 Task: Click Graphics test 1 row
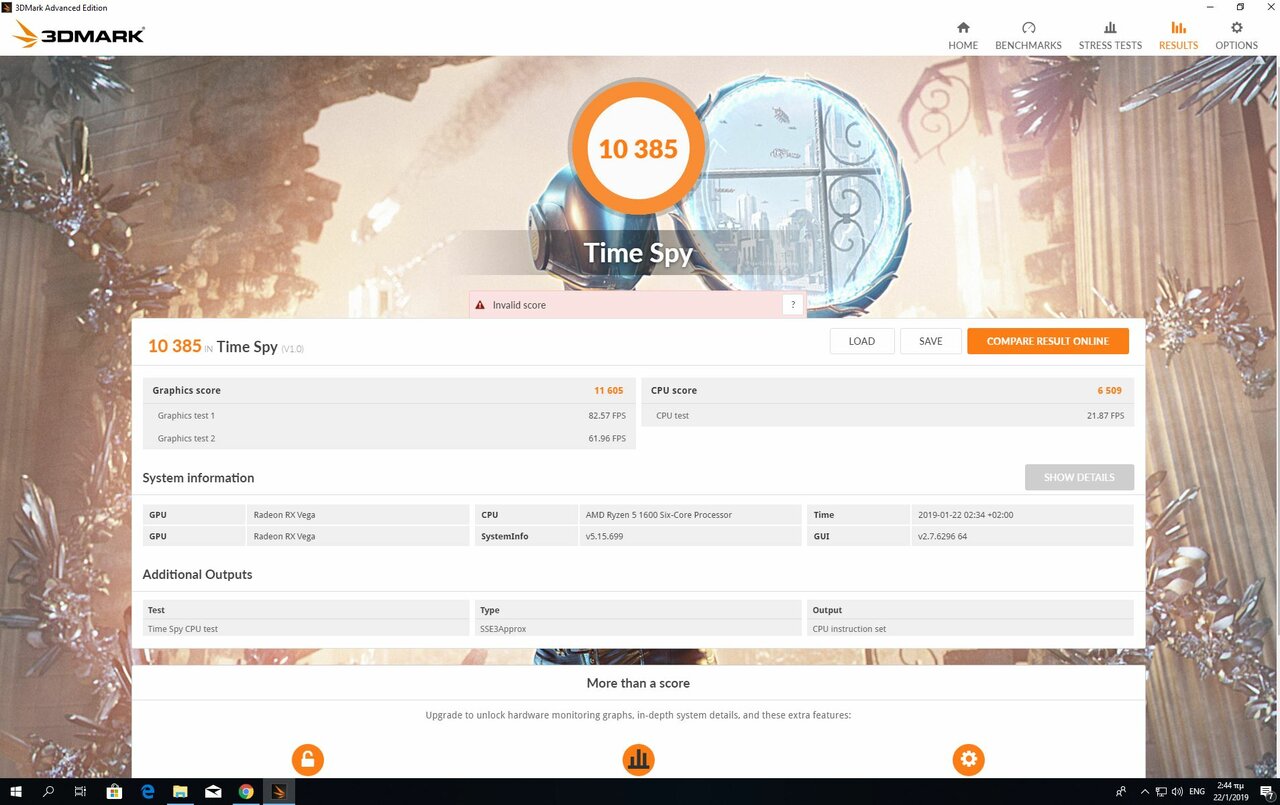389,415
